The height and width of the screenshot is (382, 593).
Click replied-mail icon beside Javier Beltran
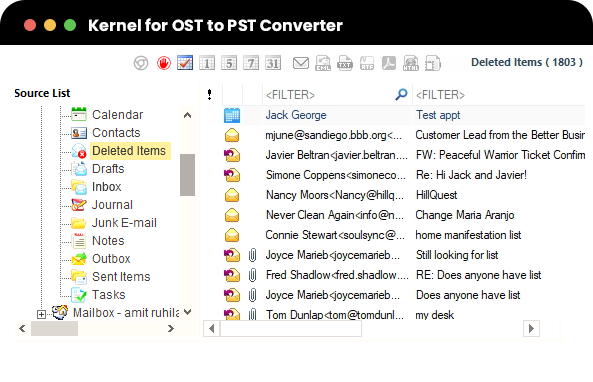(x=232, y=155)
